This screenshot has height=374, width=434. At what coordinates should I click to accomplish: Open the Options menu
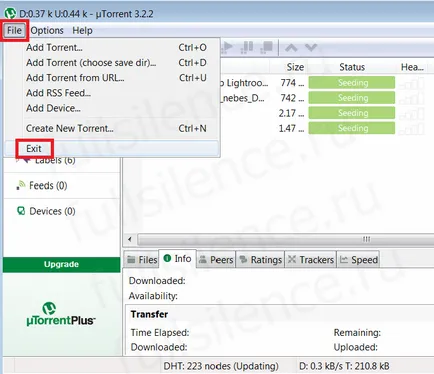coord(47,31)
